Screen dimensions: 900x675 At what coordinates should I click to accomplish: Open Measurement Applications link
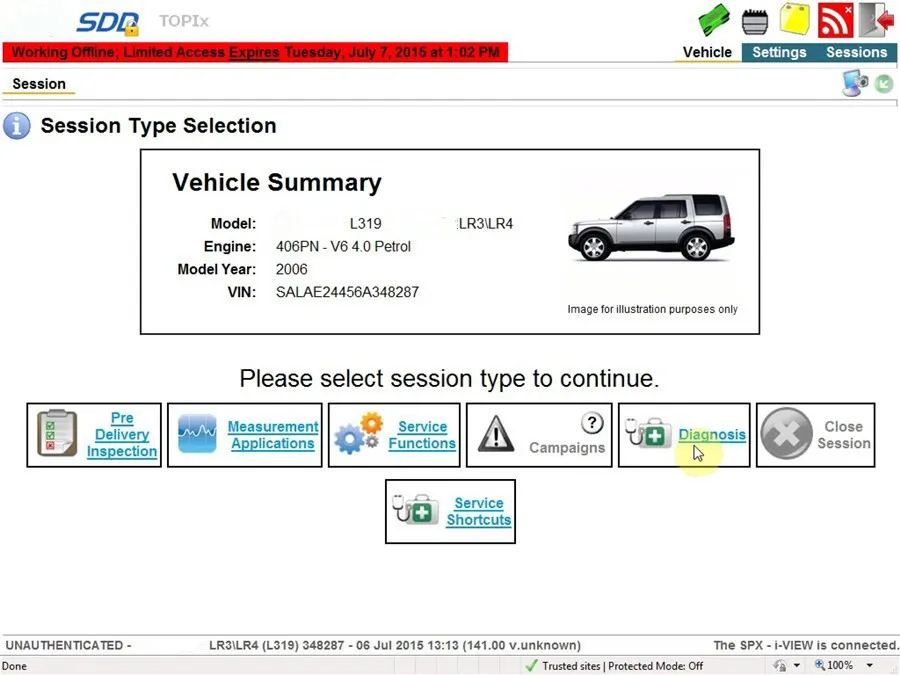[273, 435]
